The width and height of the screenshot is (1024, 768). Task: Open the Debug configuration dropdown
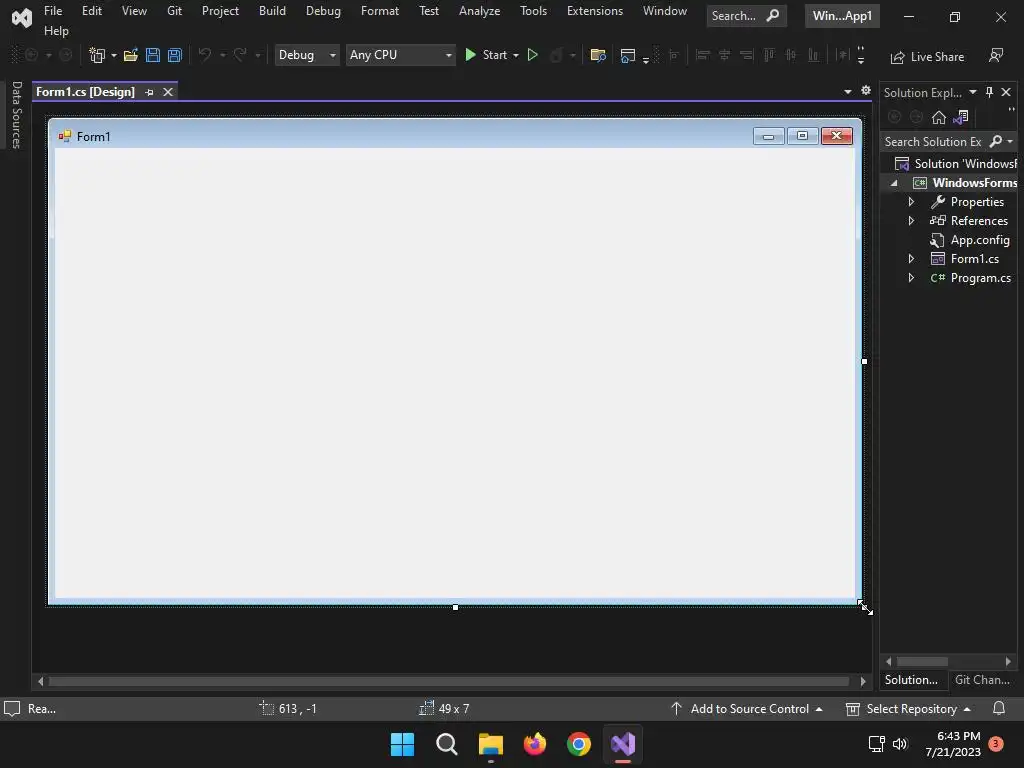click(307, 56)
